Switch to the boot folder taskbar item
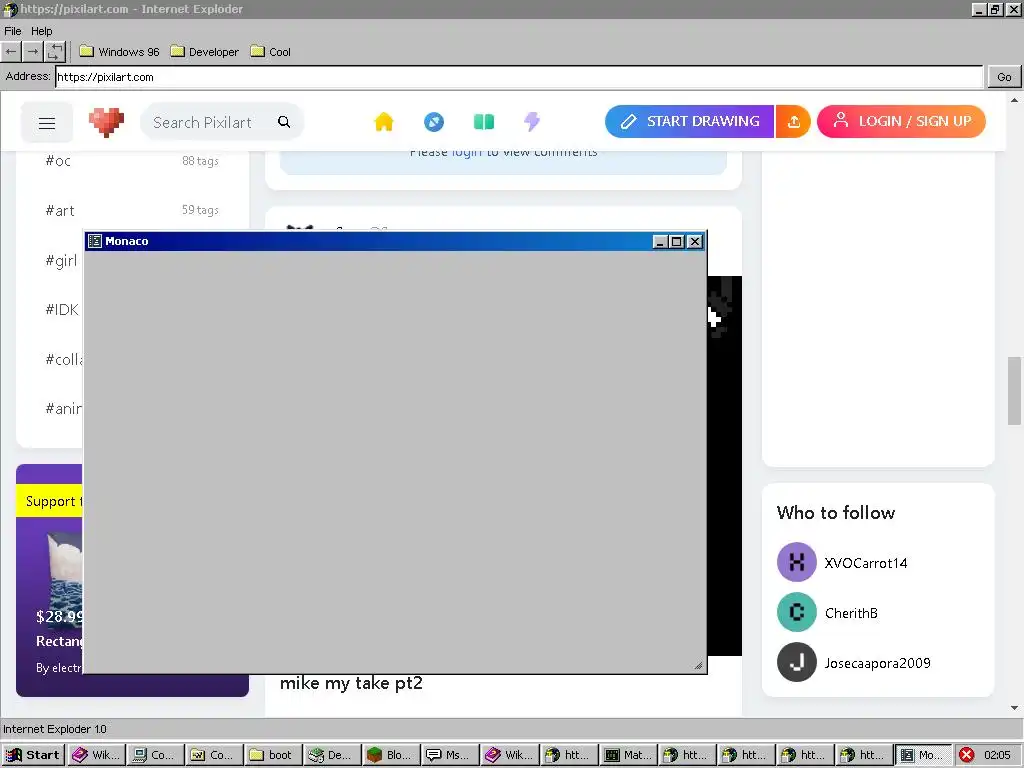1024x768 pixels. pos(273,755)
